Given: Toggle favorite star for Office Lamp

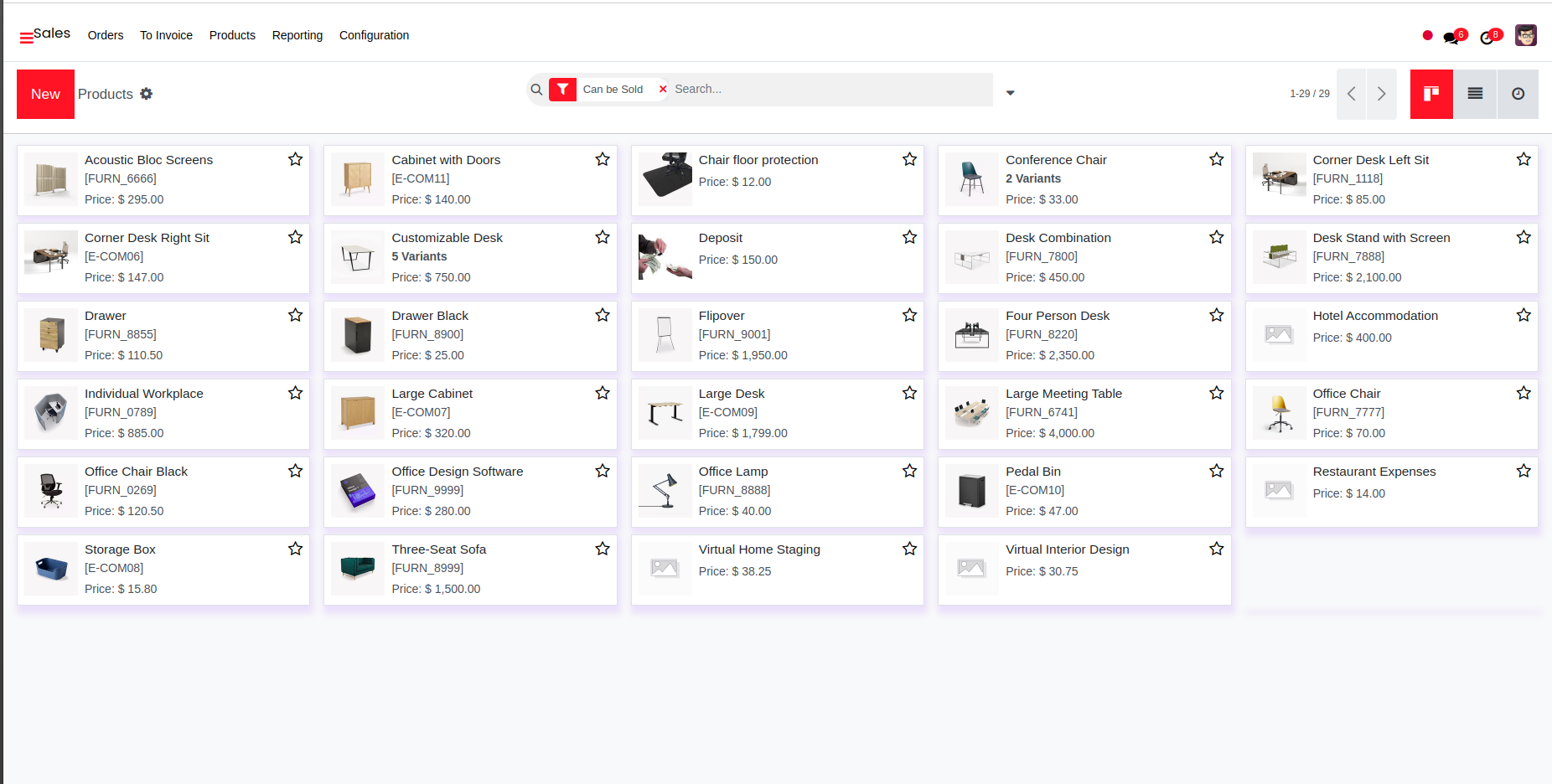Looking at the screenshot, I should click(x=909, y=471).
